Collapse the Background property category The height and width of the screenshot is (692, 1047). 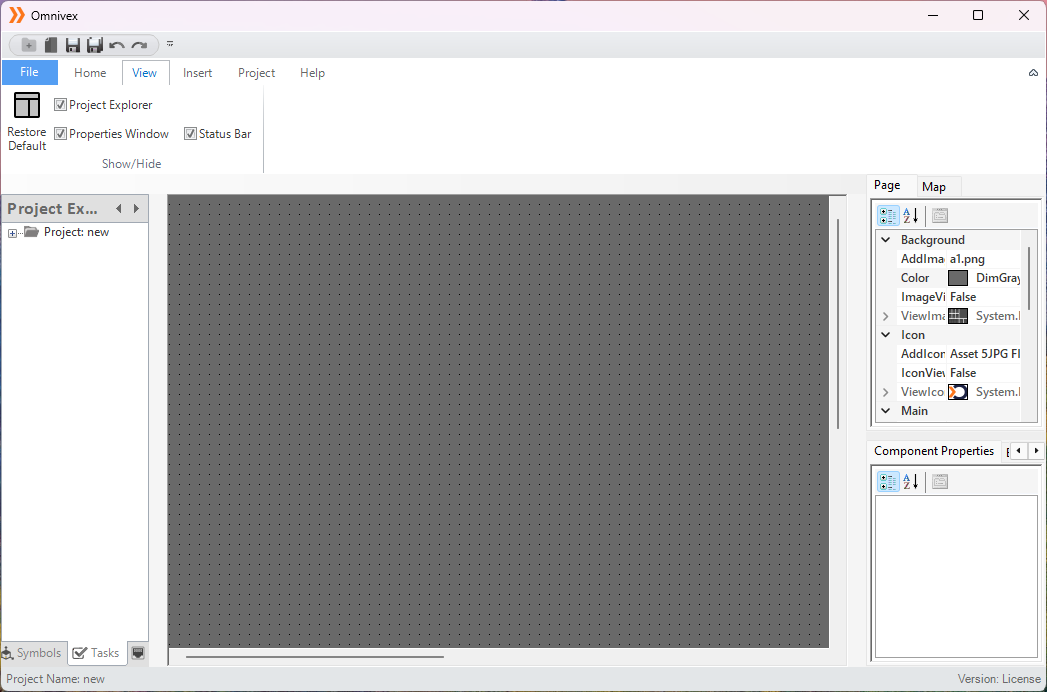pos(885,240)
